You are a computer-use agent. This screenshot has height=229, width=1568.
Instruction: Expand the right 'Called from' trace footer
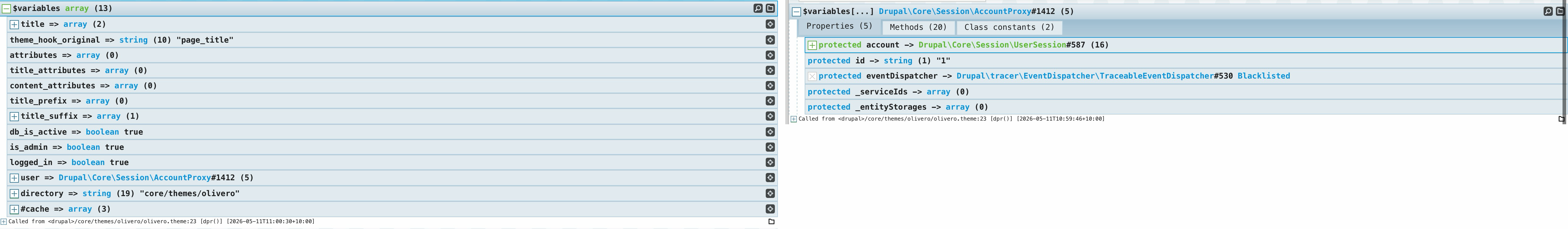(x=794, y=119)
